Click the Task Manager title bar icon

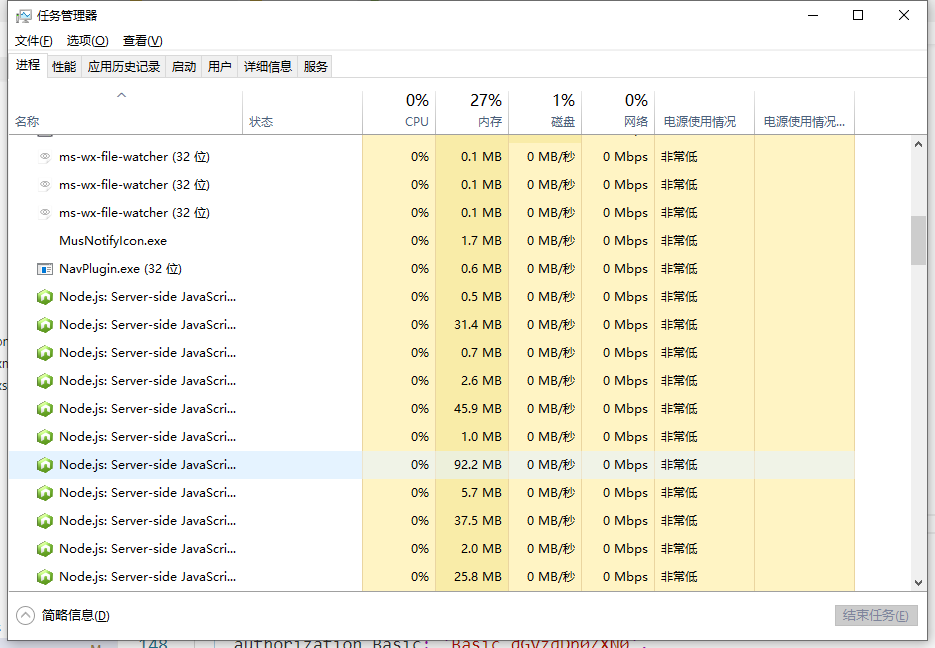coord(23,15)
